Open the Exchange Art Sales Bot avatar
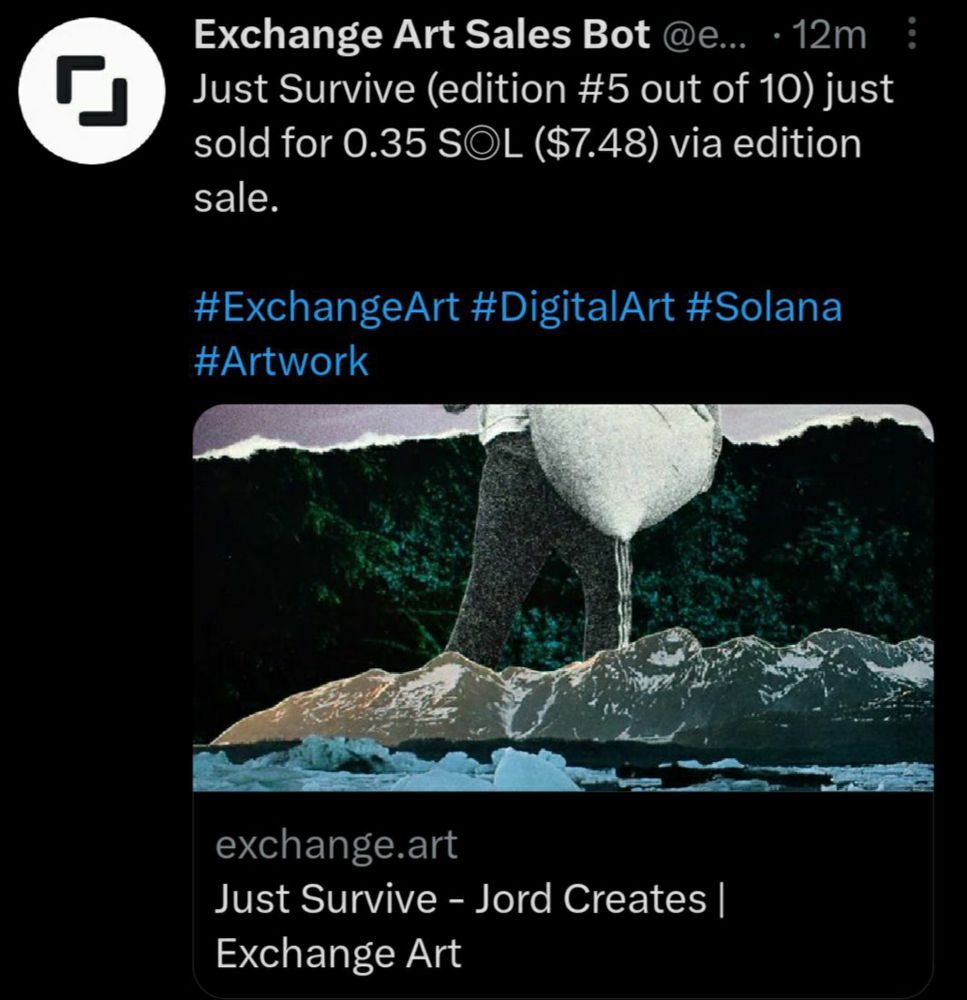 [92, 91]
